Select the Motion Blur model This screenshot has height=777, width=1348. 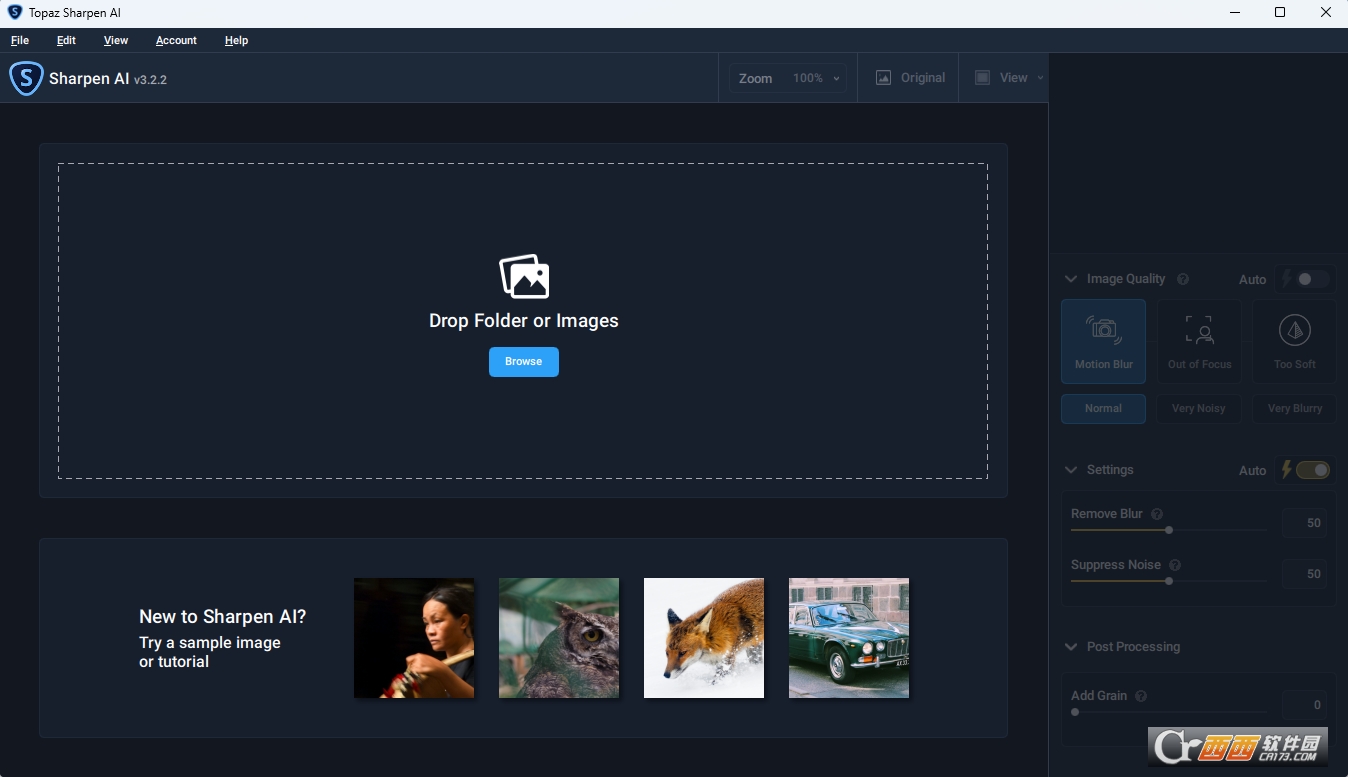(x=1103, y=341)
